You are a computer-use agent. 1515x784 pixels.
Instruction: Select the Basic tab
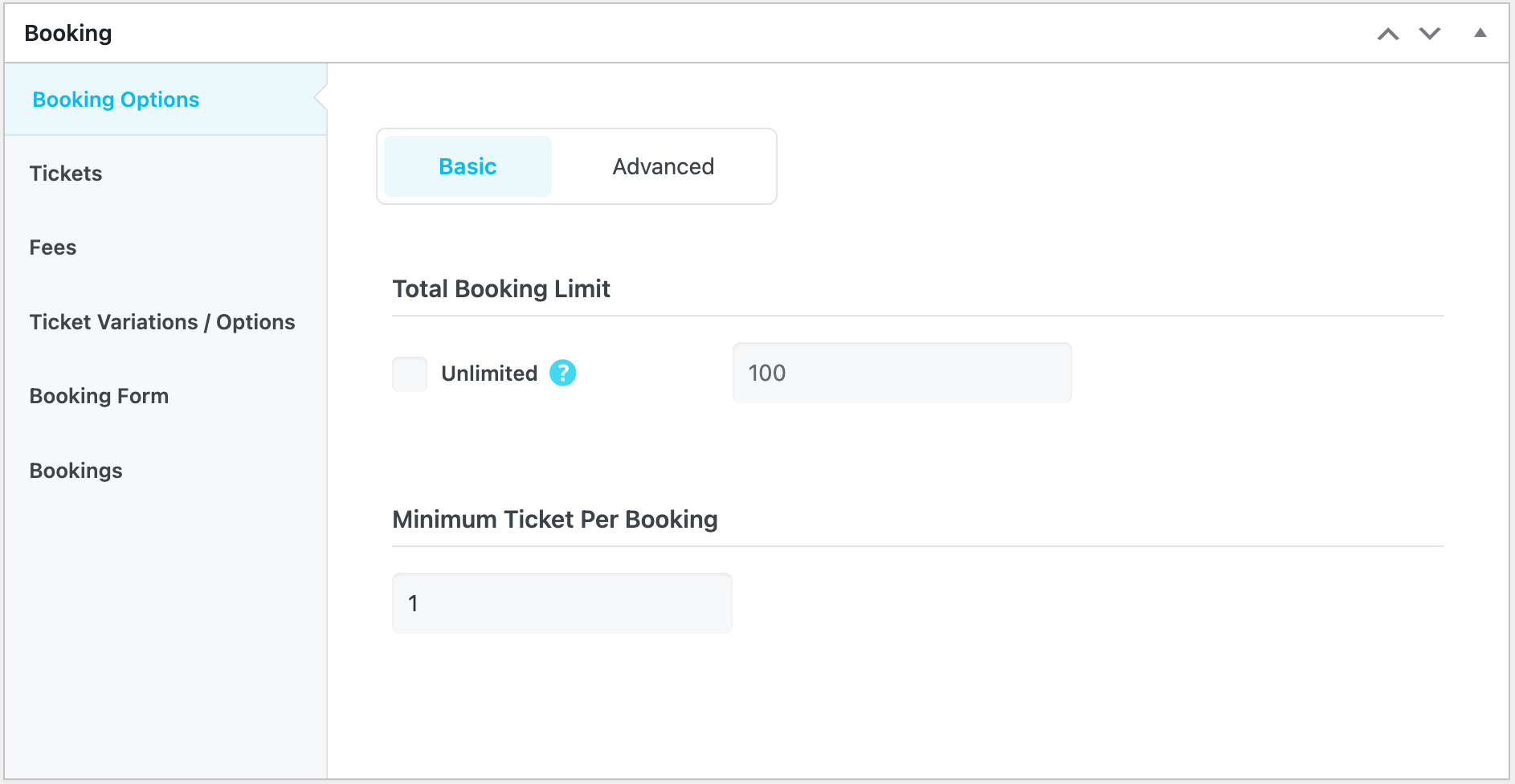tap(468, 166)
